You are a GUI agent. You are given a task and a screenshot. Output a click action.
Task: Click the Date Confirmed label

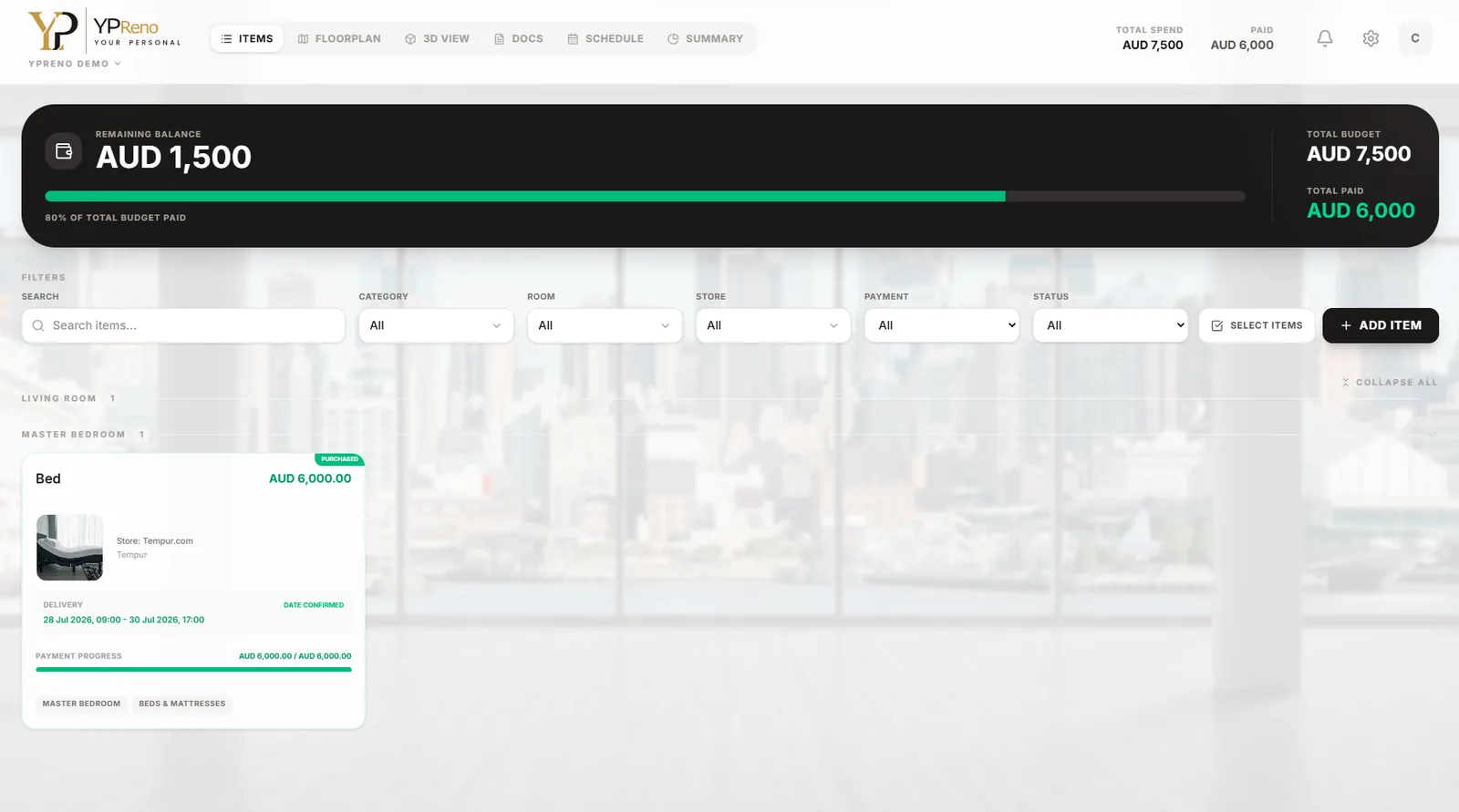314,605
